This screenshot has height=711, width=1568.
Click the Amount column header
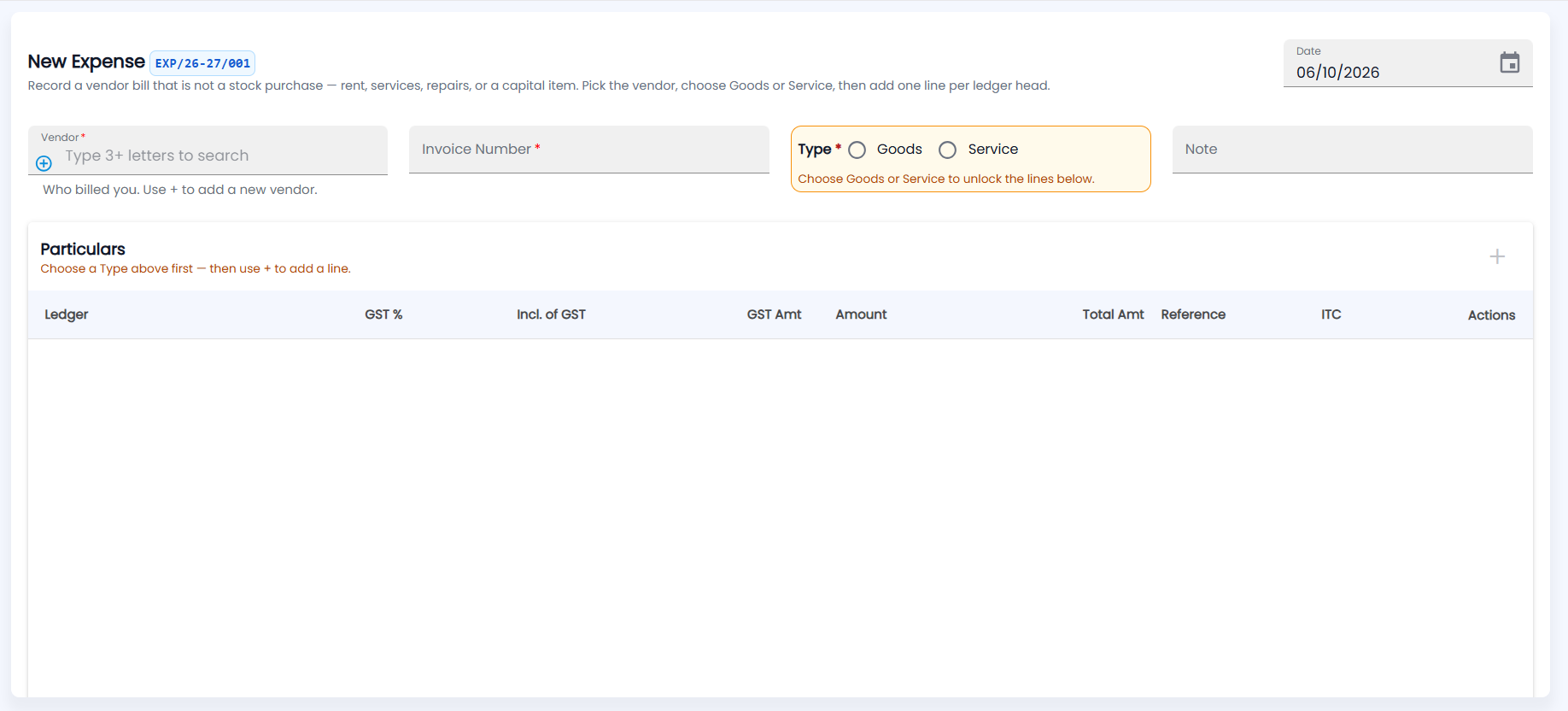(x=861, y=314)
